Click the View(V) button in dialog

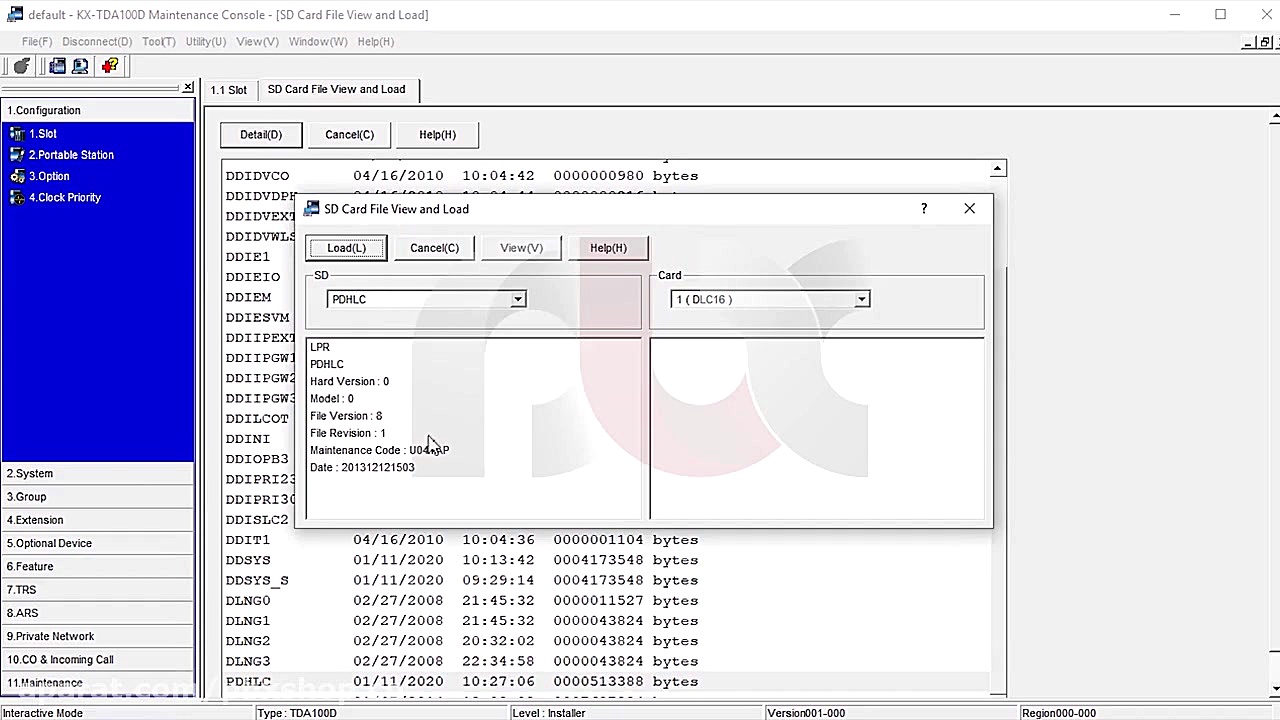coord(521,248)
